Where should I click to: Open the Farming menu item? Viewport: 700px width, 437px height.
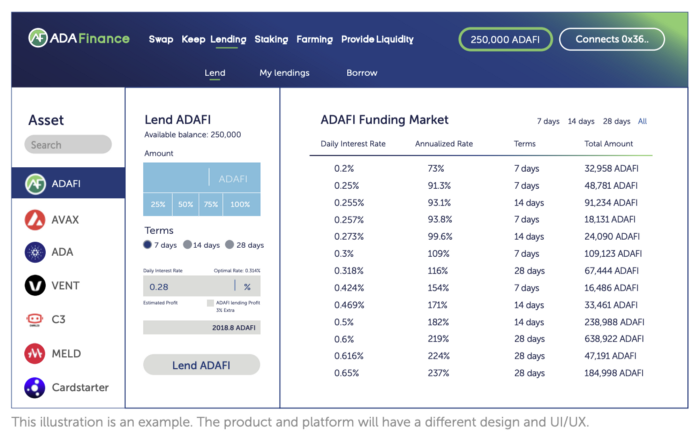[x=315, y=39]
